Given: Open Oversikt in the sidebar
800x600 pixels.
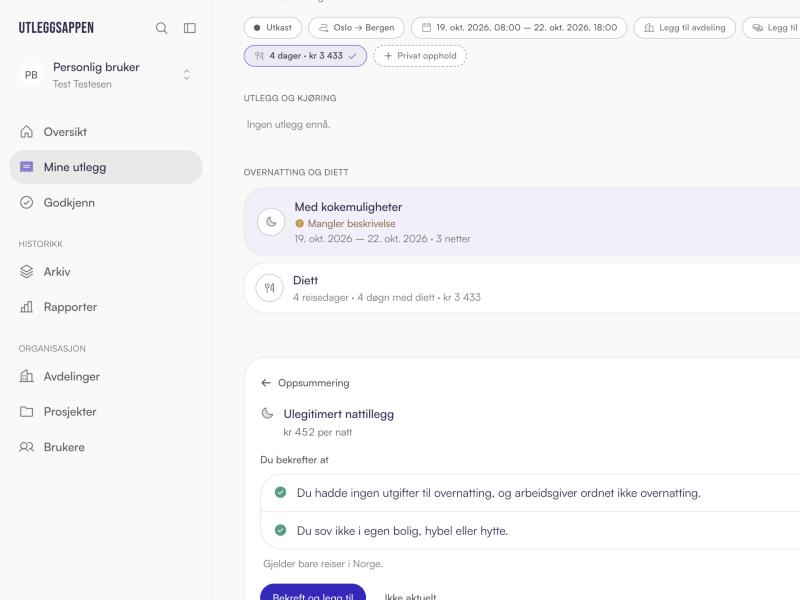Looking at the screenshot, I should click(106, 132).
